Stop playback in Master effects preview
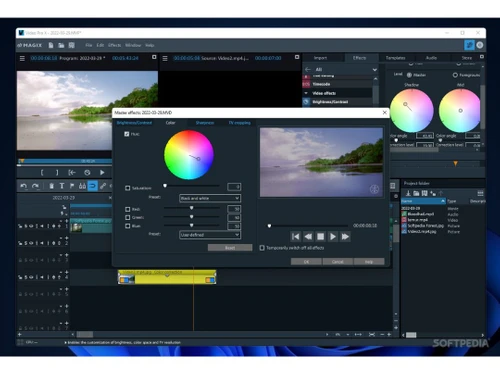Image resolution: width=500 pixels, height=375 pixels. [x=320, y=237]
